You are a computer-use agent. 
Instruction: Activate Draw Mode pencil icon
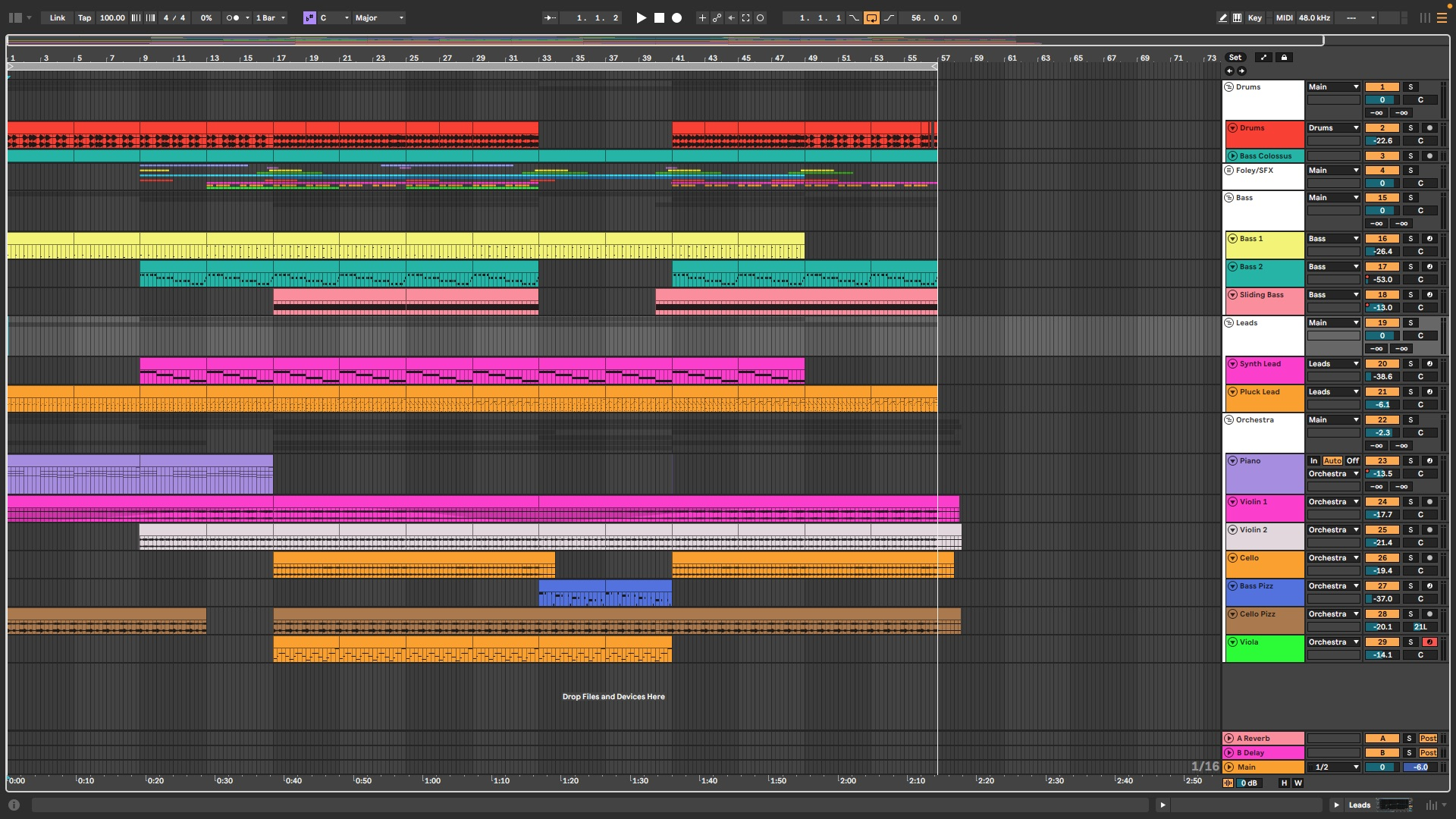[x=1222, y=17]
